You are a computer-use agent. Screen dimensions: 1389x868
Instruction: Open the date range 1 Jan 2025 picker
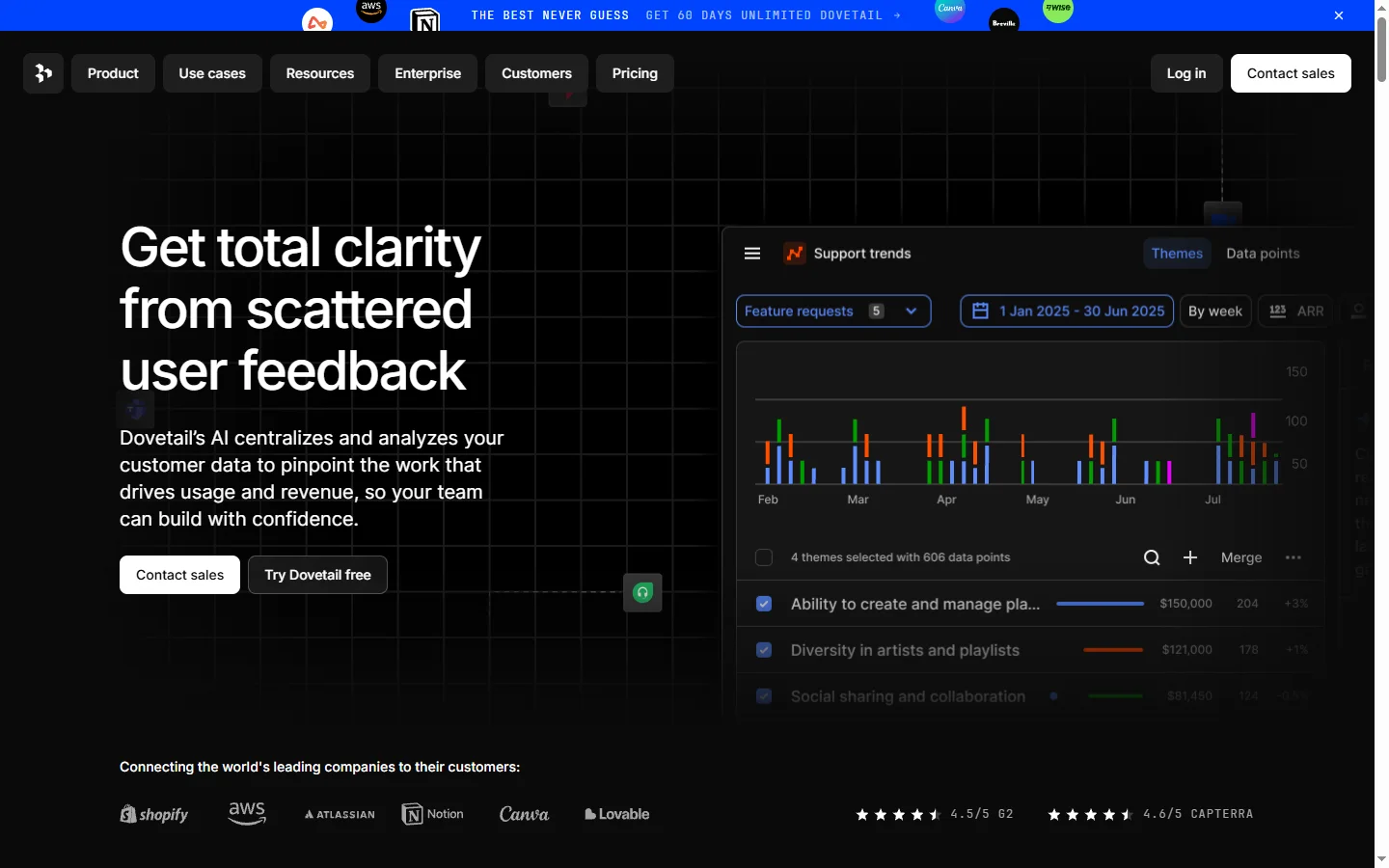(1067, 311)
